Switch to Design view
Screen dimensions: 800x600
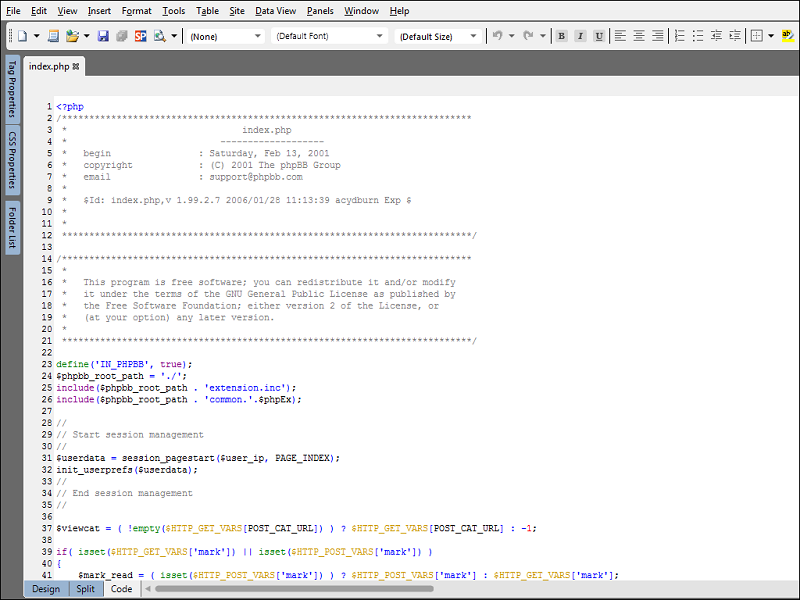[x=46, y=589]
